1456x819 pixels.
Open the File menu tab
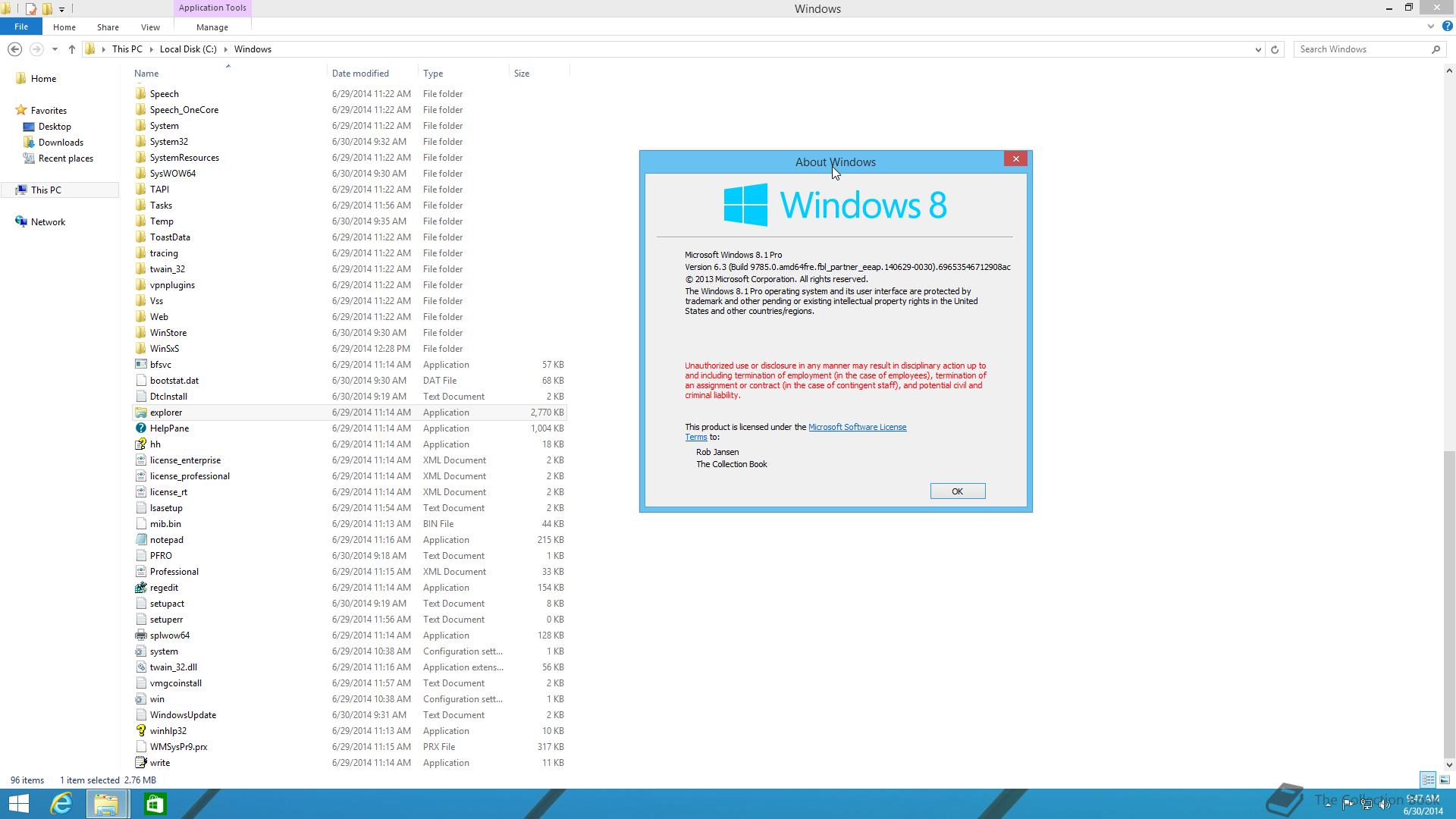pyautogui.click(x=21, y=27)
